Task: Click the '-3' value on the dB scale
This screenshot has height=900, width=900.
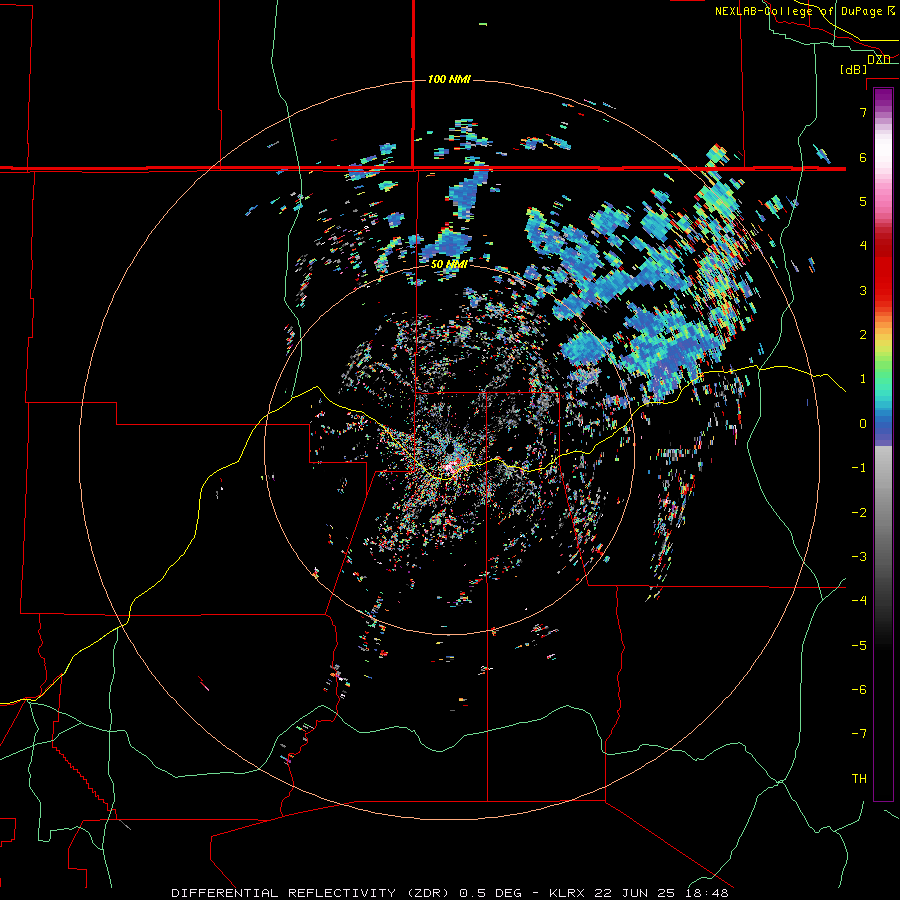Action: [x=859, y=557]
